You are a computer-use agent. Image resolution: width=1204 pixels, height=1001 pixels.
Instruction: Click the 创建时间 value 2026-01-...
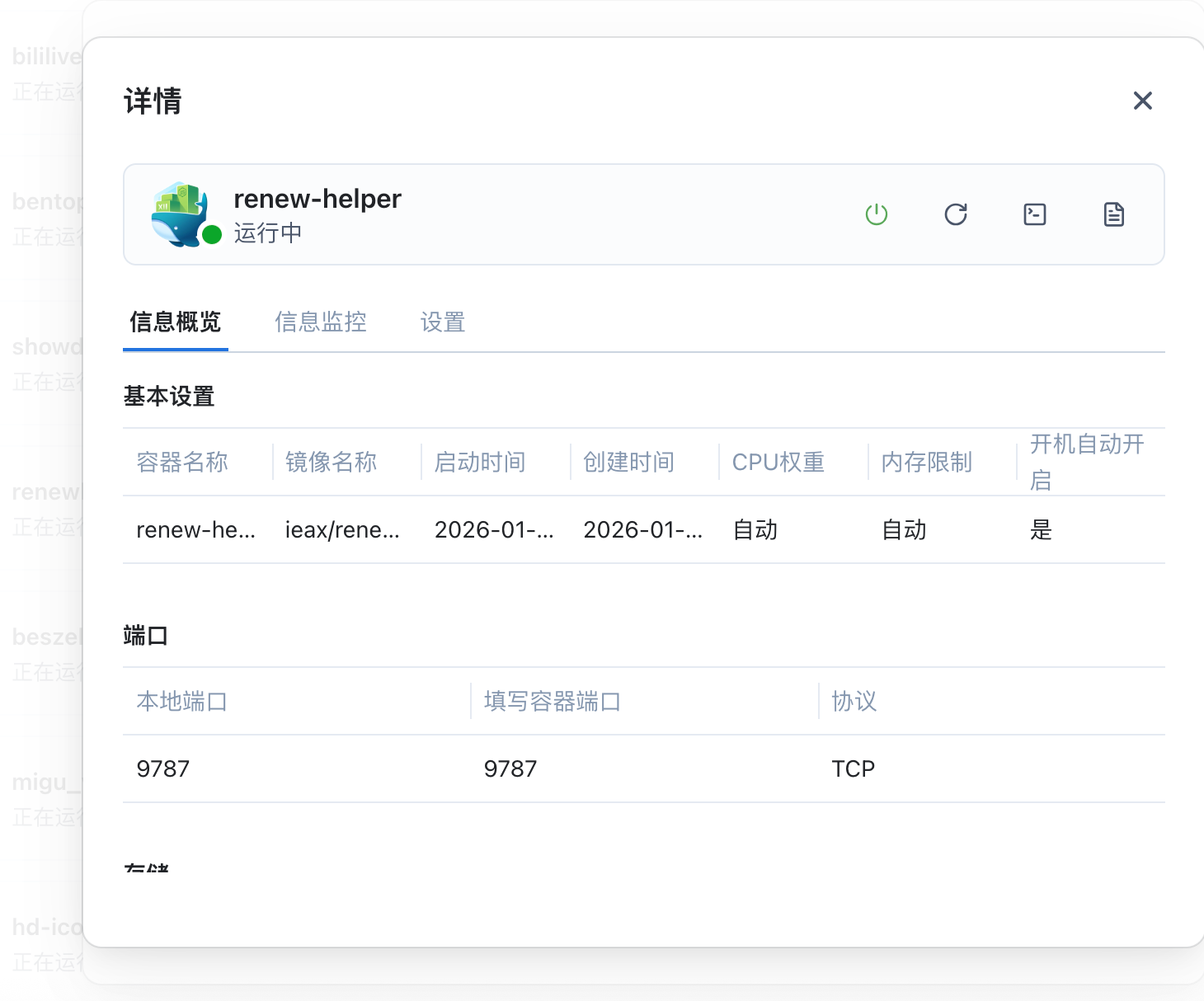tap(642, 529)
